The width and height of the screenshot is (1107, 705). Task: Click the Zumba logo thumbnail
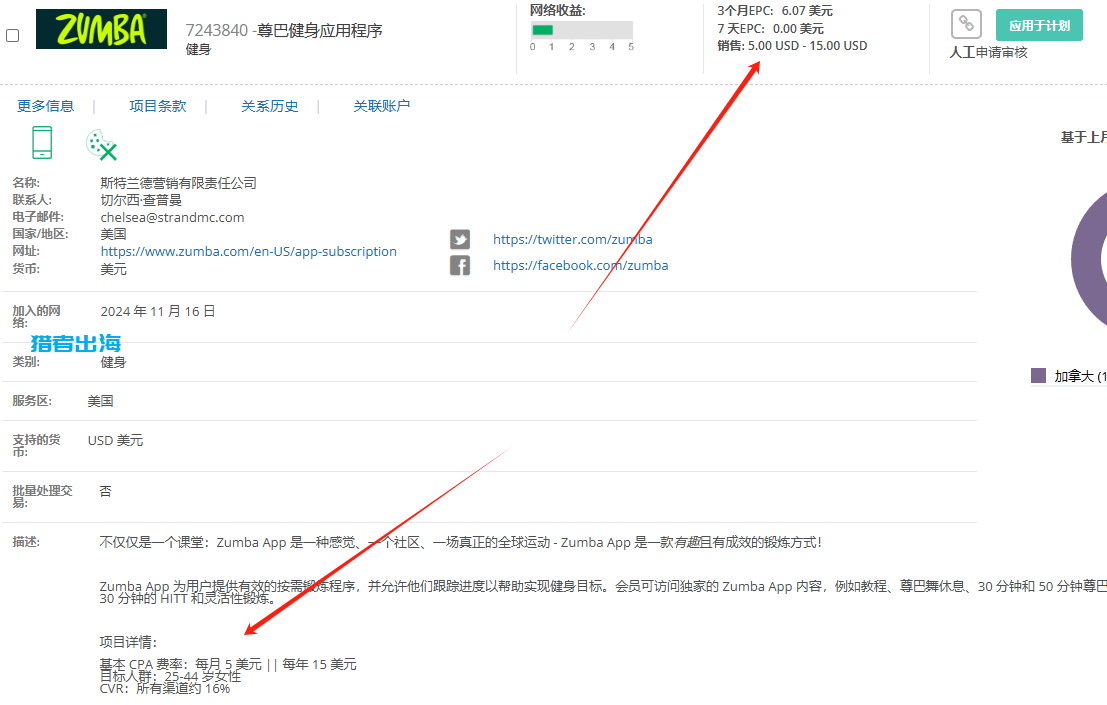[x=102, y=29]
